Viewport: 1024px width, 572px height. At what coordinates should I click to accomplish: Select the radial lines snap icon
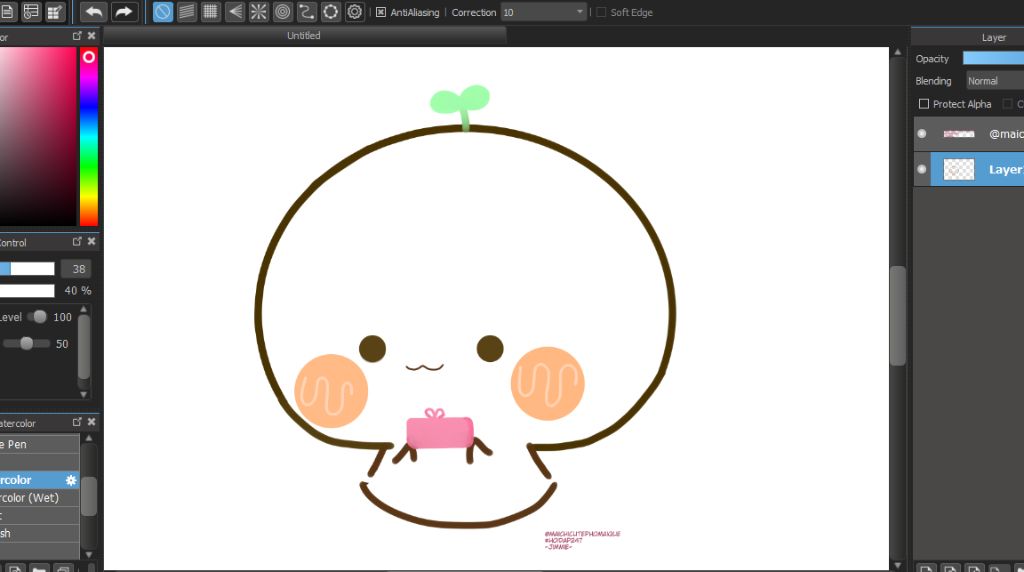pyautogui.click(x=259, y=12)
